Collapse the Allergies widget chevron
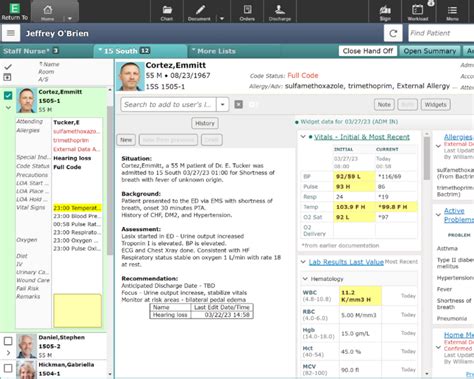 coord(438,146)
